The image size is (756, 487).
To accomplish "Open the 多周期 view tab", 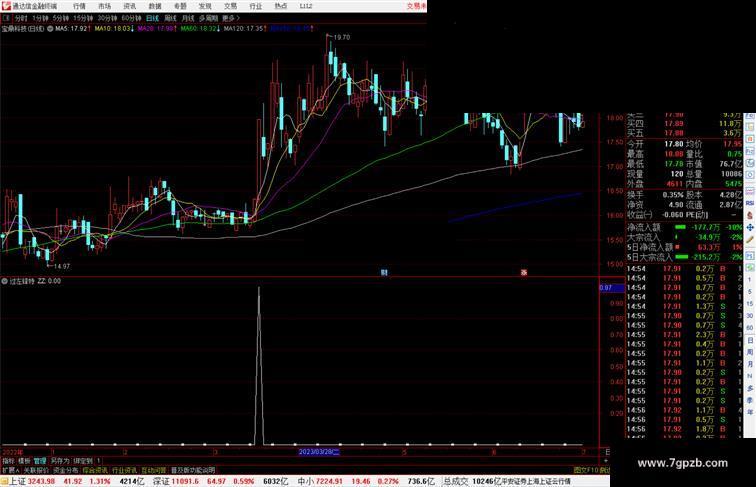I will click(208, 18).
